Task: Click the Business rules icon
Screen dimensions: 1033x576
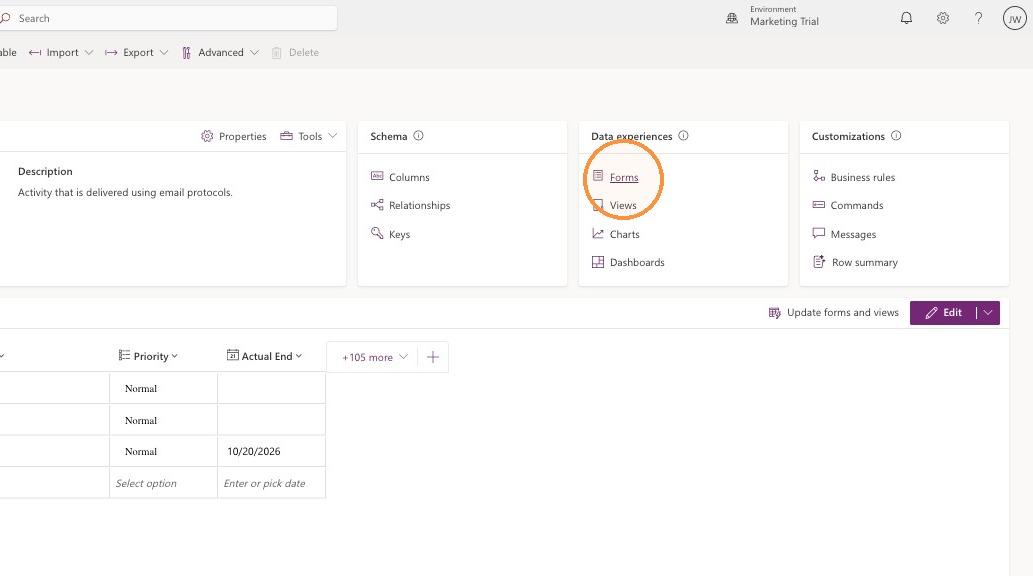Action: [819, 176]
